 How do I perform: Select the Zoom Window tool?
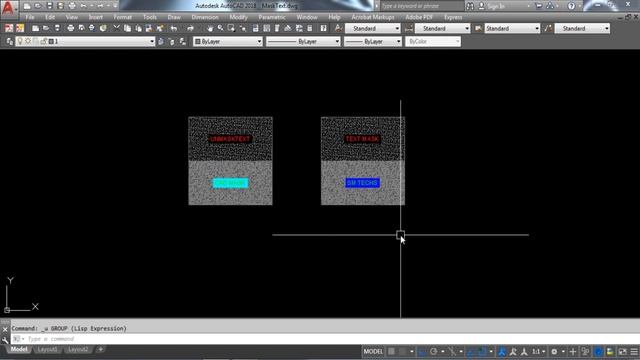(x=231, y=28)
